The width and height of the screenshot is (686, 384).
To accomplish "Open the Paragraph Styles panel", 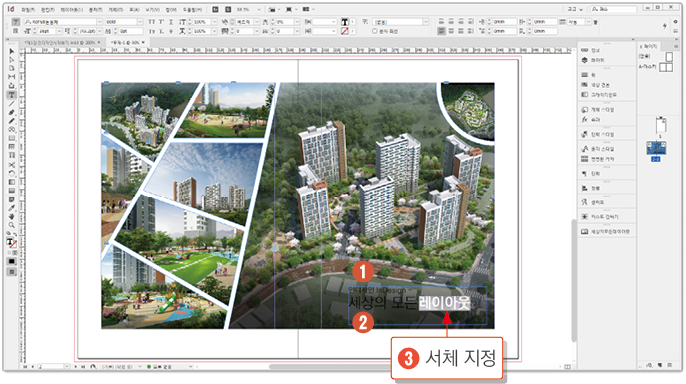I will coord(598,134).
